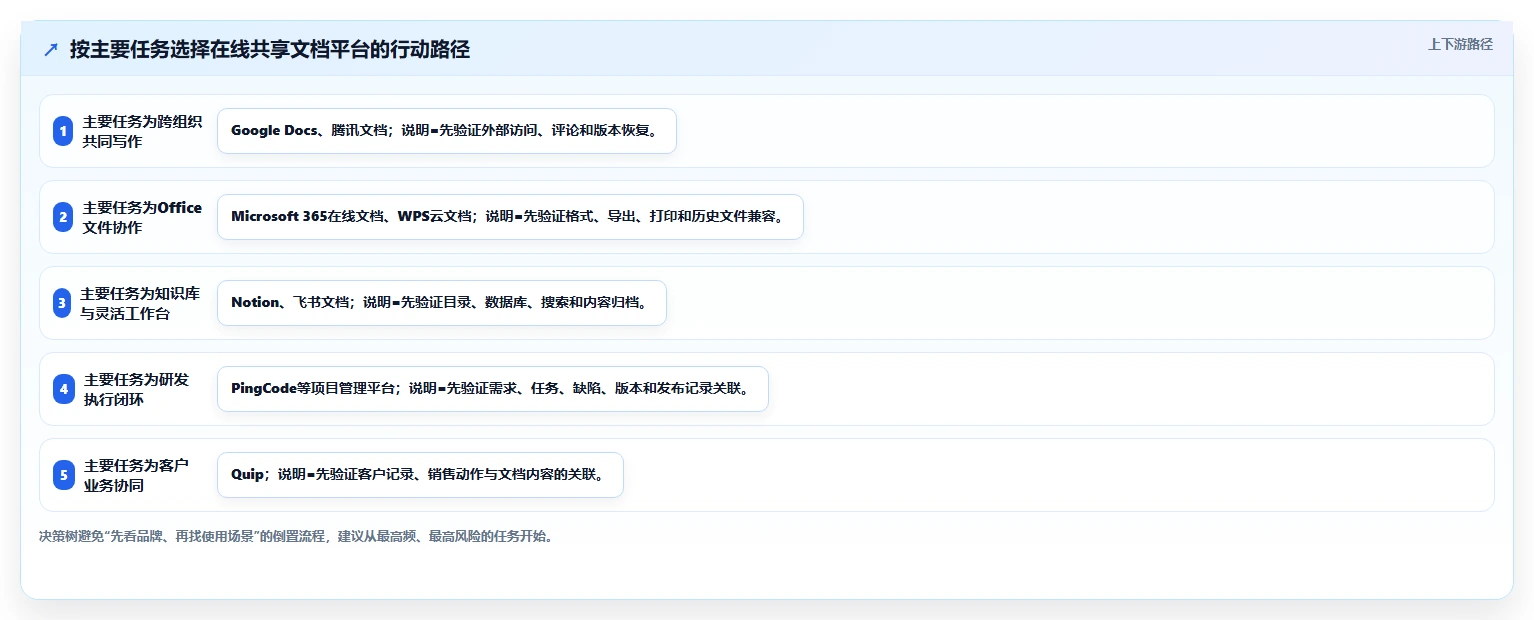Select the label 主要任务为跨组织共同写作
Screen dimensions: 1534x620
143,131
